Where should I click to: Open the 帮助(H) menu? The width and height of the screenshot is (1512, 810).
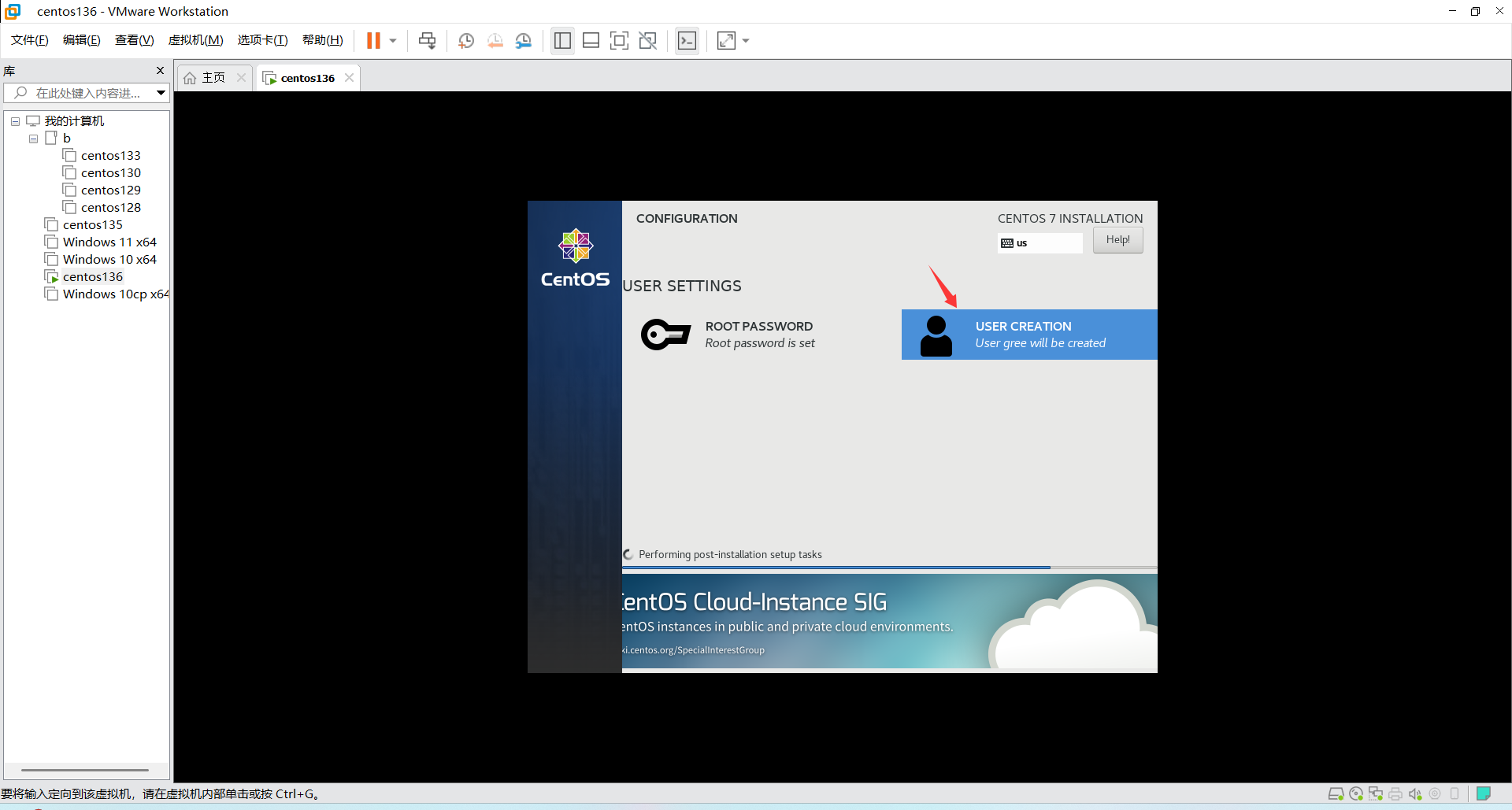(323, 40)
